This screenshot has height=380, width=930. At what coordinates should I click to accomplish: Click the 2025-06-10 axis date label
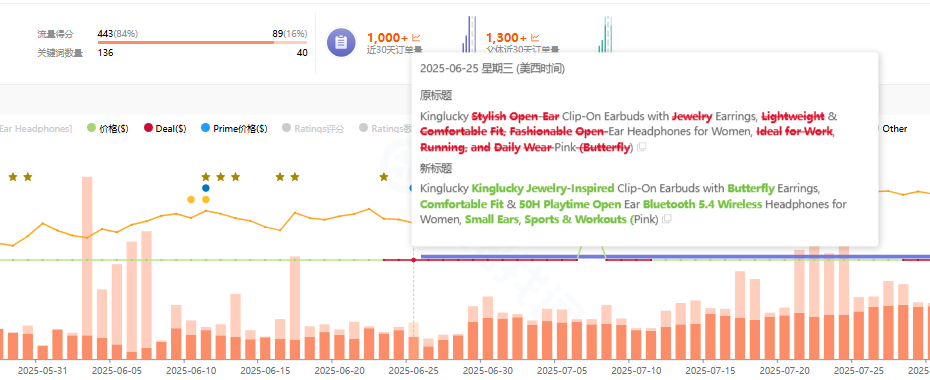tap(191, 371)
